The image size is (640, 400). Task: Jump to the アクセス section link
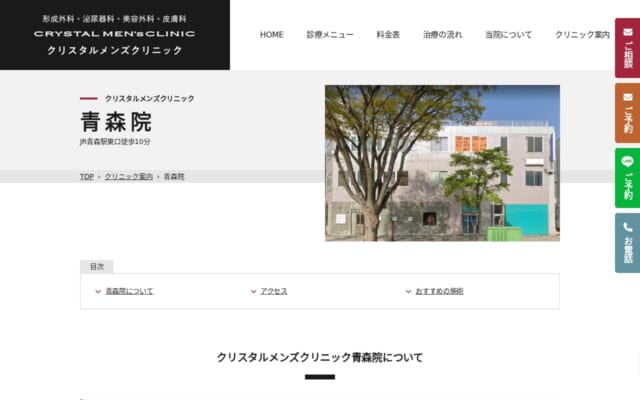274,291
